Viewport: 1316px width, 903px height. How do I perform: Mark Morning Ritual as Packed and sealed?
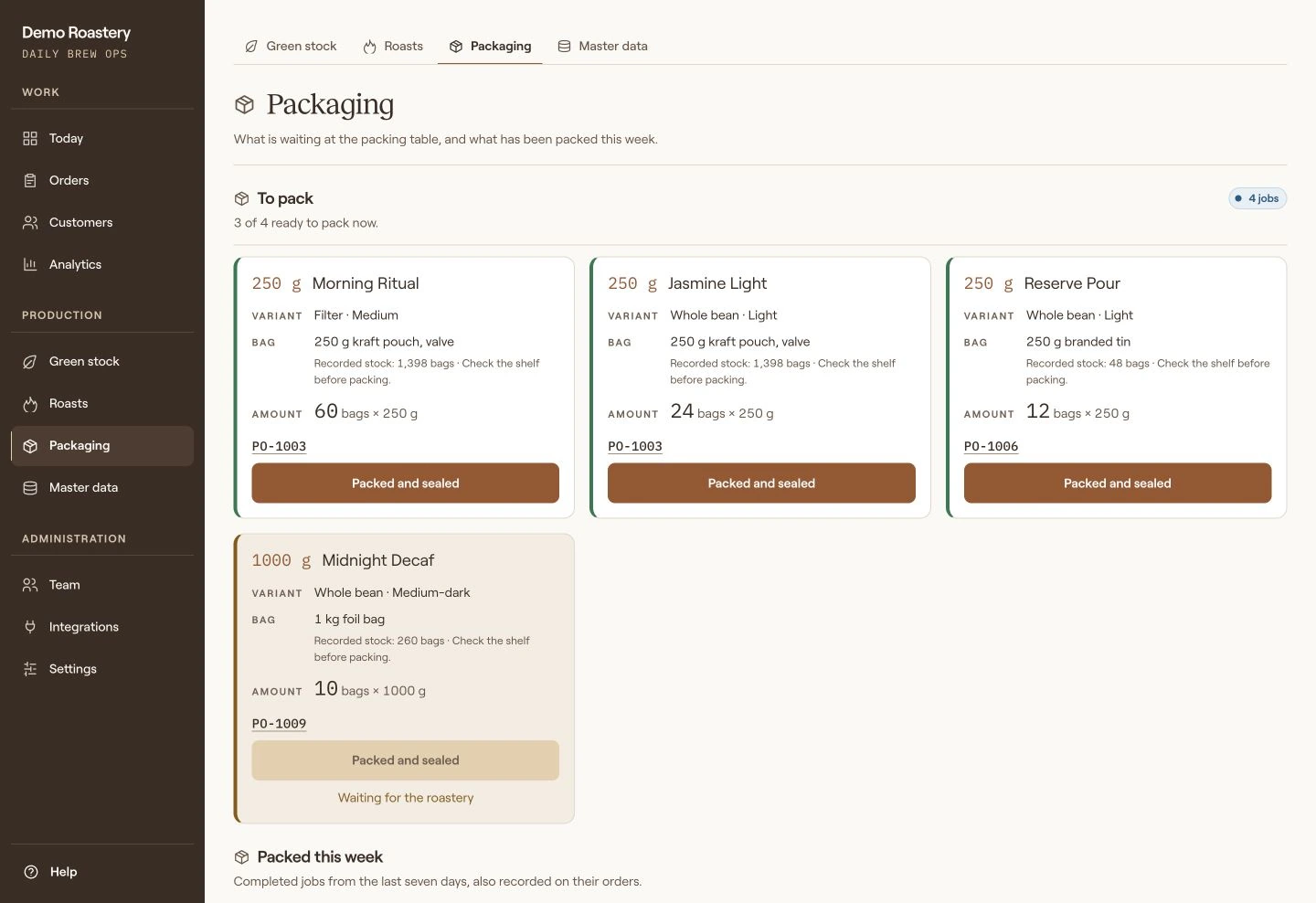tap(405, 483)
